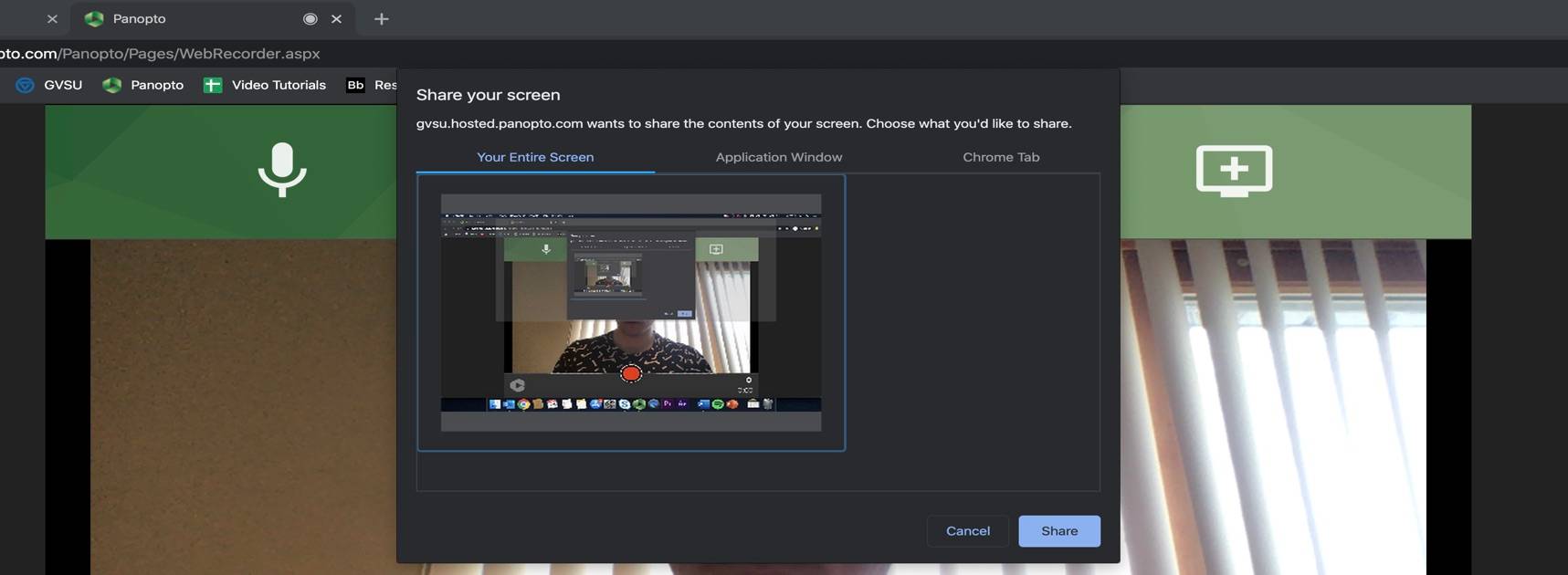Click the add screen monitor-plus icon

(1234, 170)
